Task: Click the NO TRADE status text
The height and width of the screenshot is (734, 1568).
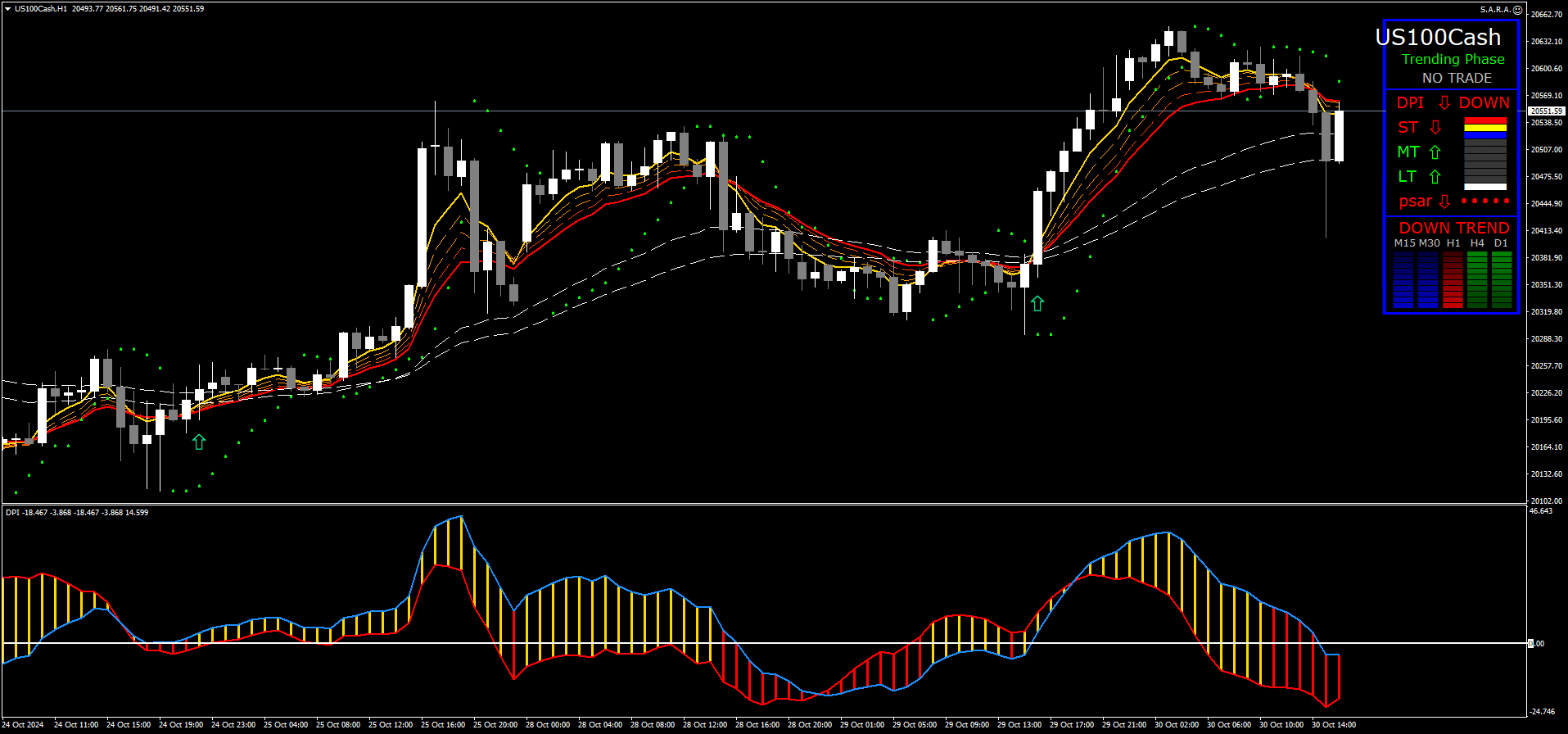Action: coord(1457,78)
